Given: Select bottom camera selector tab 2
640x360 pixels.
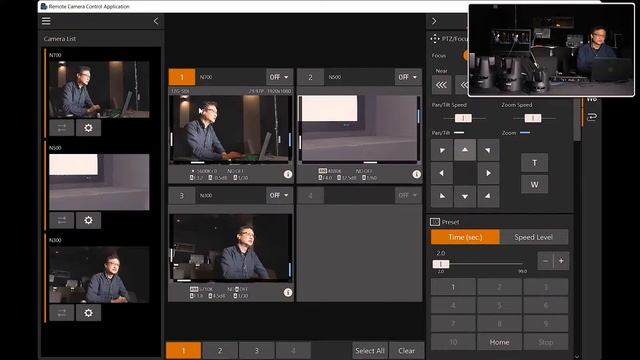Looking at the screenshot, I should [x=220, y=351].
